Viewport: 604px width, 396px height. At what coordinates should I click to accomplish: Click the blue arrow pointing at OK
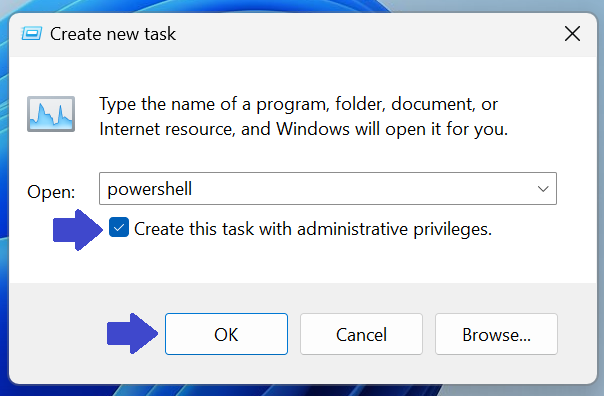coord(132,334)
